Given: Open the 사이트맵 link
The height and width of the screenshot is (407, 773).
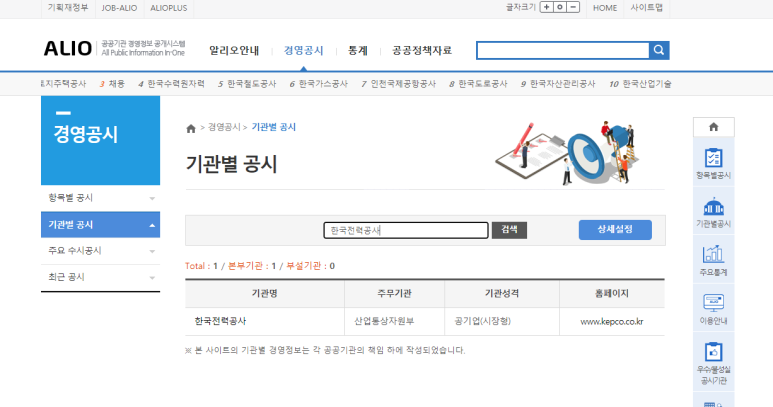Looking at the screenshot, I should tap(646, 8).
